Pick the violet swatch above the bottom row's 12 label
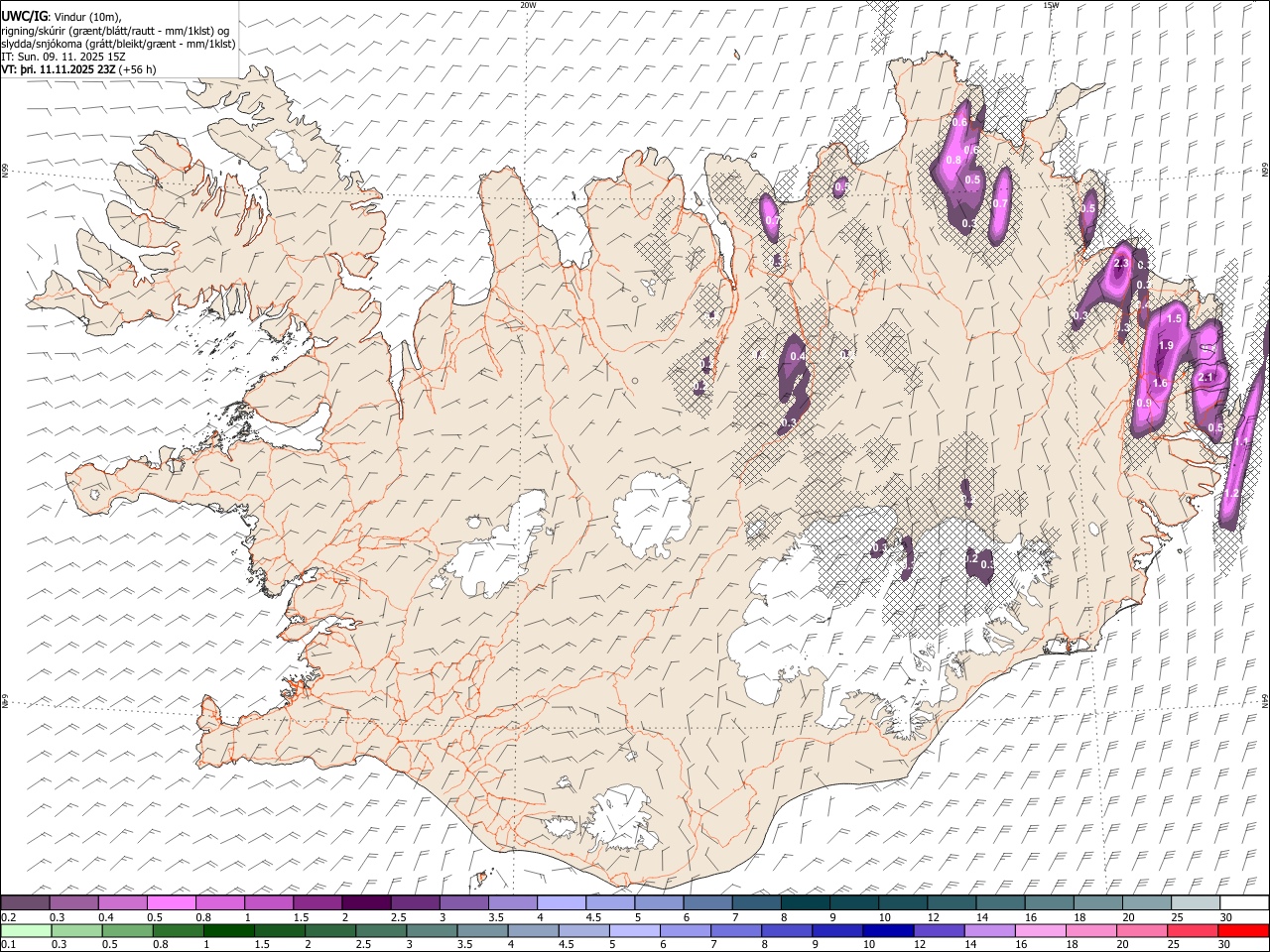Viewport: 1270px width, 952px height. 938,930
